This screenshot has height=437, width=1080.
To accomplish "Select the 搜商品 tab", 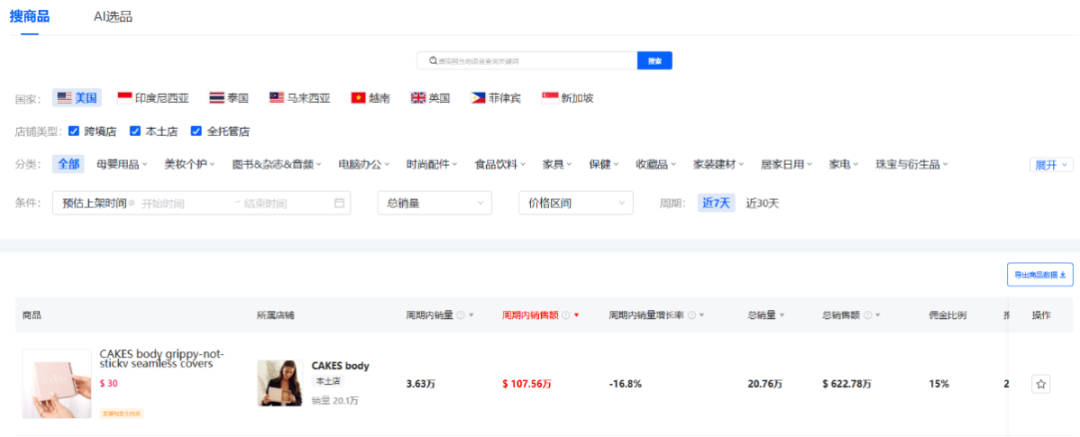I will 29,17.
